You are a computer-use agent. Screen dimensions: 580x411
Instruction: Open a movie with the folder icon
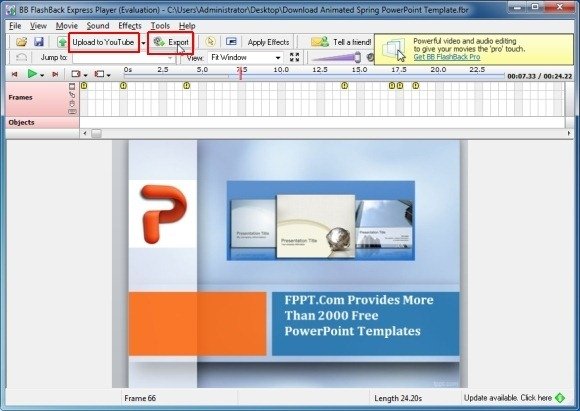click(21, 42)
